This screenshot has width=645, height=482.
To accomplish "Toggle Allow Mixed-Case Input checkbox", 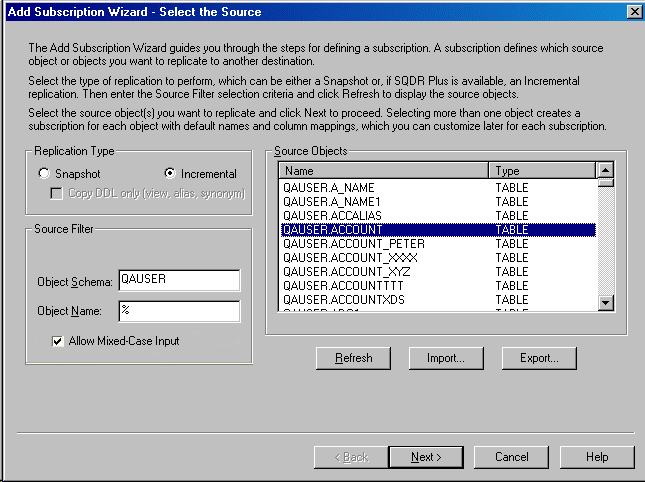I will [x=58, y=341].
